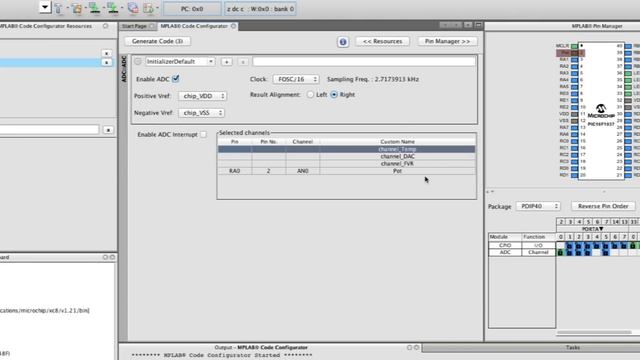Click the Build Project toolbar icon
640x360 pixels.
click(59, 8)
